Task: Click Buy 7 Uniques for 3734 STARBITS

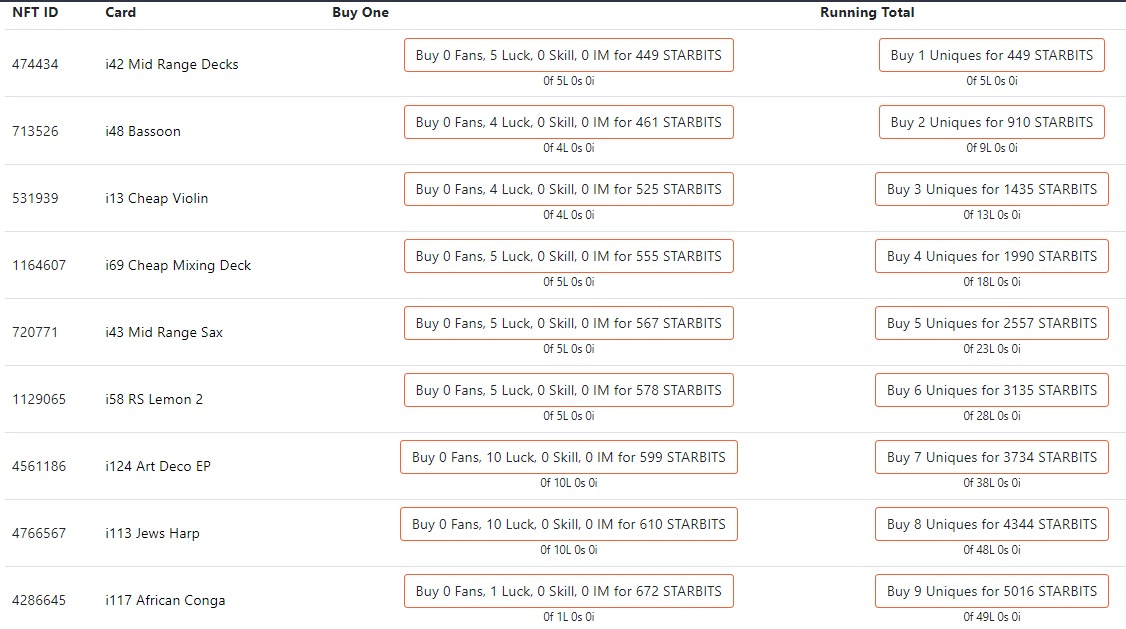Action: 992,457
